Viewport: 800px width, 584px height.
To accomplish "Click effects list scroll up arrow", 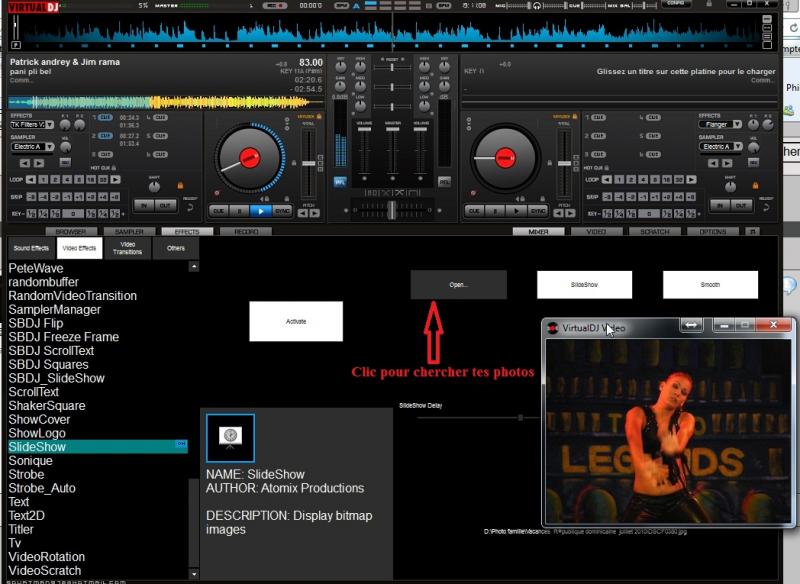I will coord(194,266).
